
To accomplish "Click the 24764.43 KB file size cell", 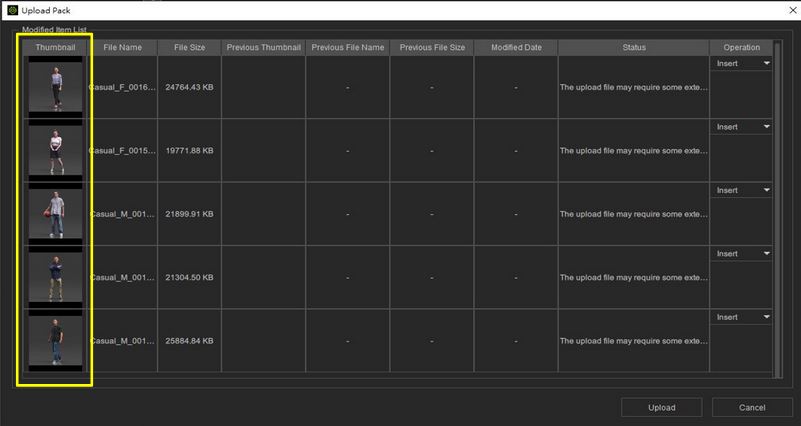I will tap(190, 87).
